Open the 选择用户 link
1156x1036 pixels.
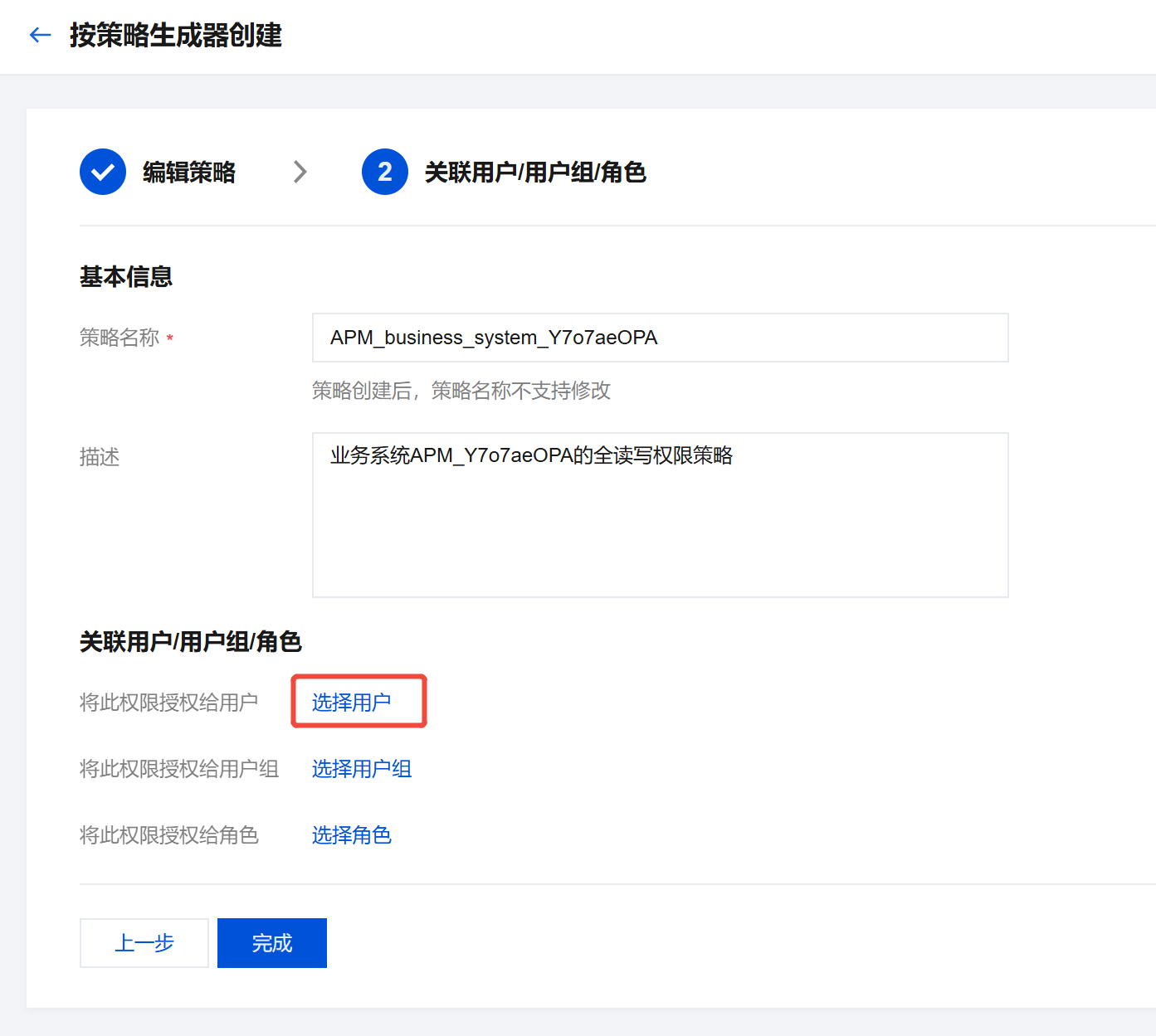[x=352, y=703]
